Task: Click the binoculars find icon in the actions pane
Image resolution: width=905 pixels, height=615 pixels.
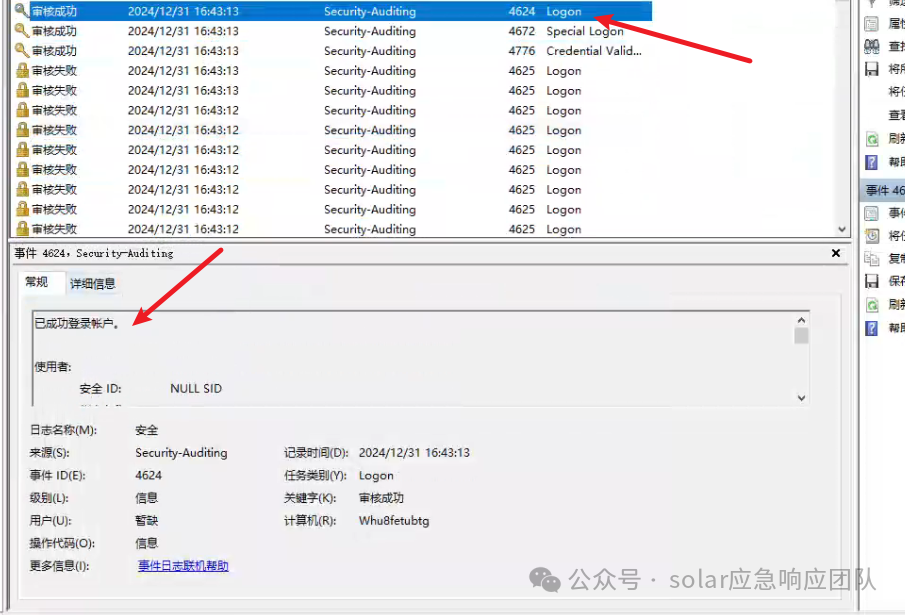Action: pos(872,46)
